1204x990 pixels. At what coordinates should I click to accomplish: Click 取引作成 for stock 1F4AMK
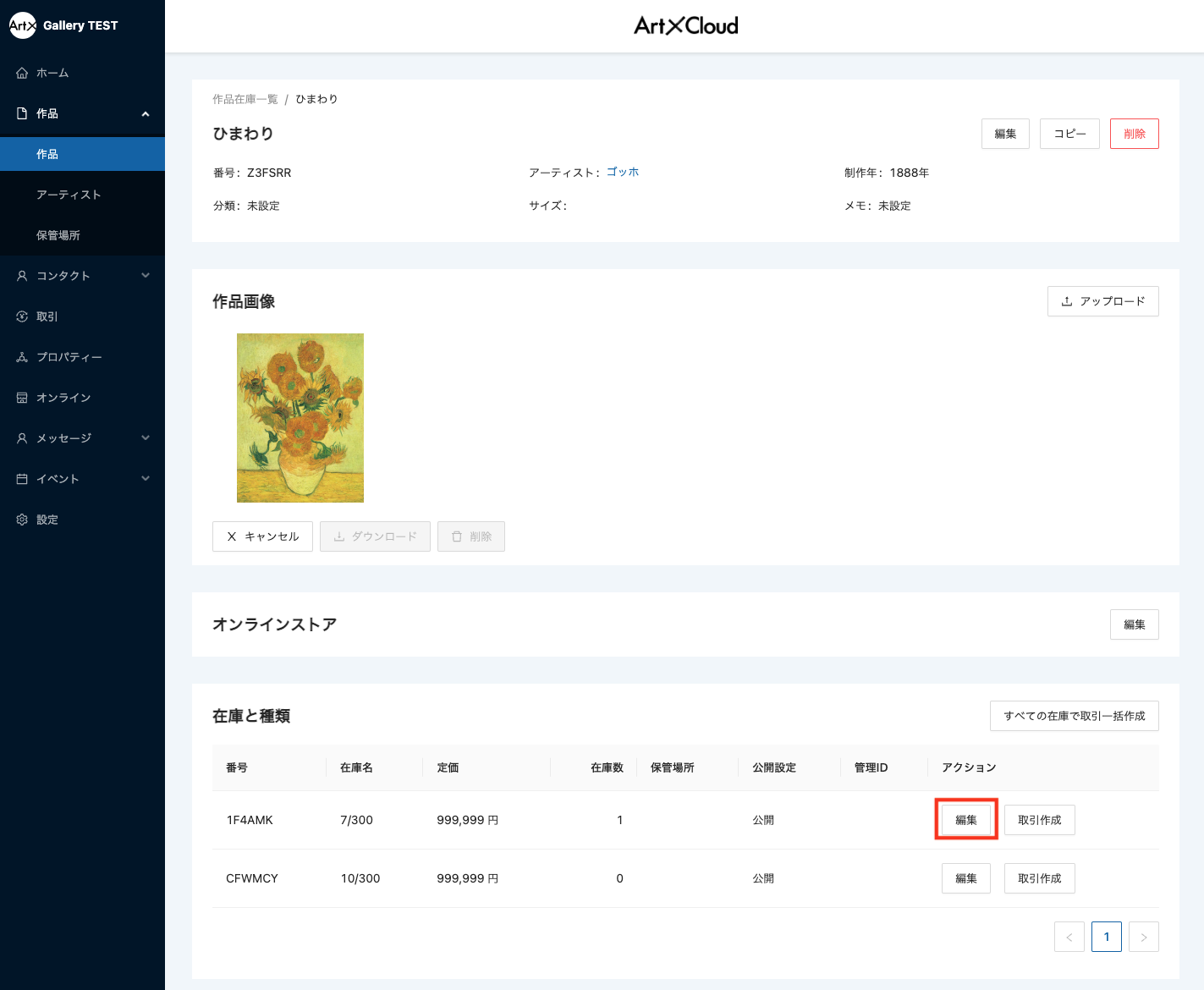point(1040,820)
